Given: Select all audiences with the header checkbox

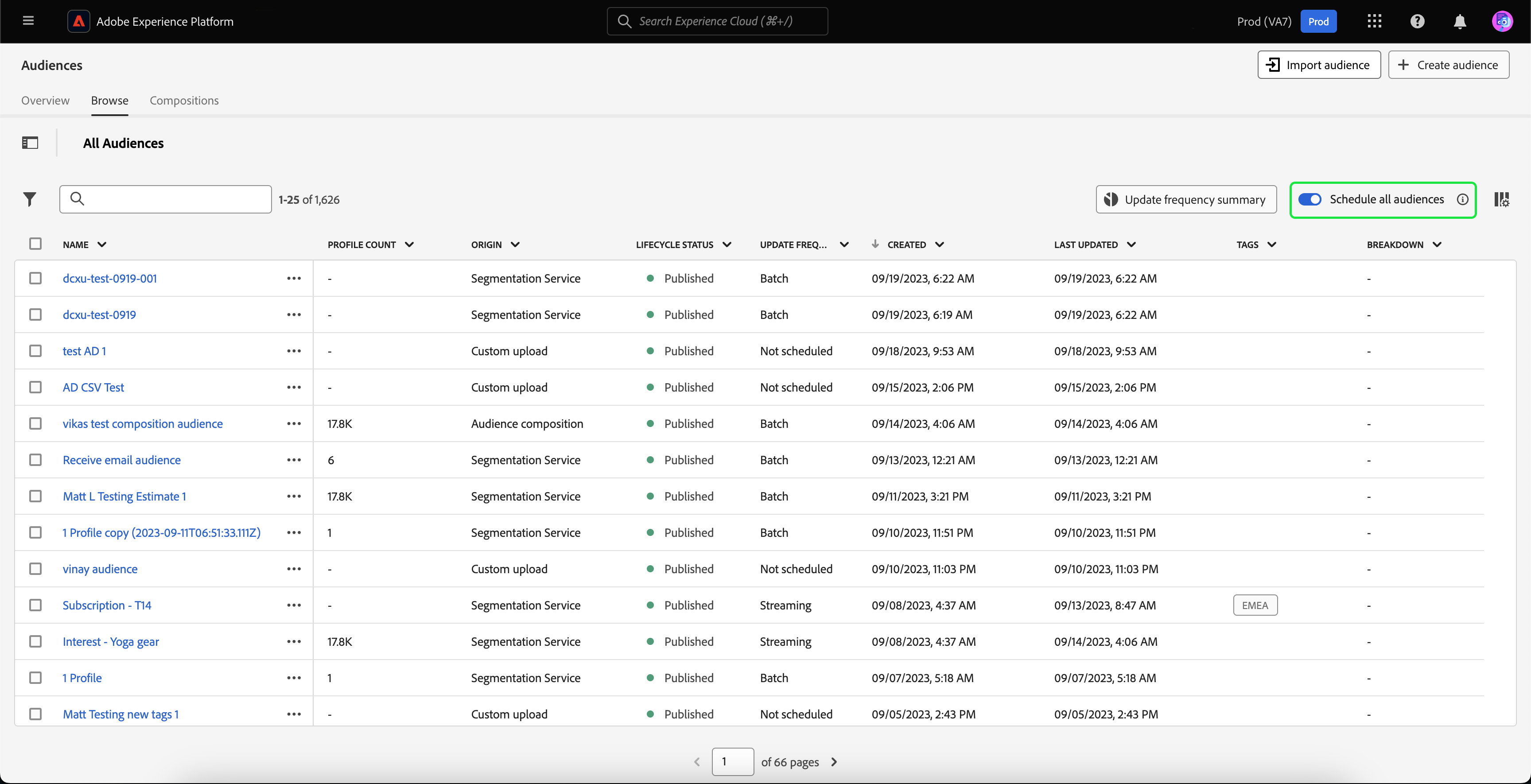Looking at the screenshot, I should [x=35, y=244].
